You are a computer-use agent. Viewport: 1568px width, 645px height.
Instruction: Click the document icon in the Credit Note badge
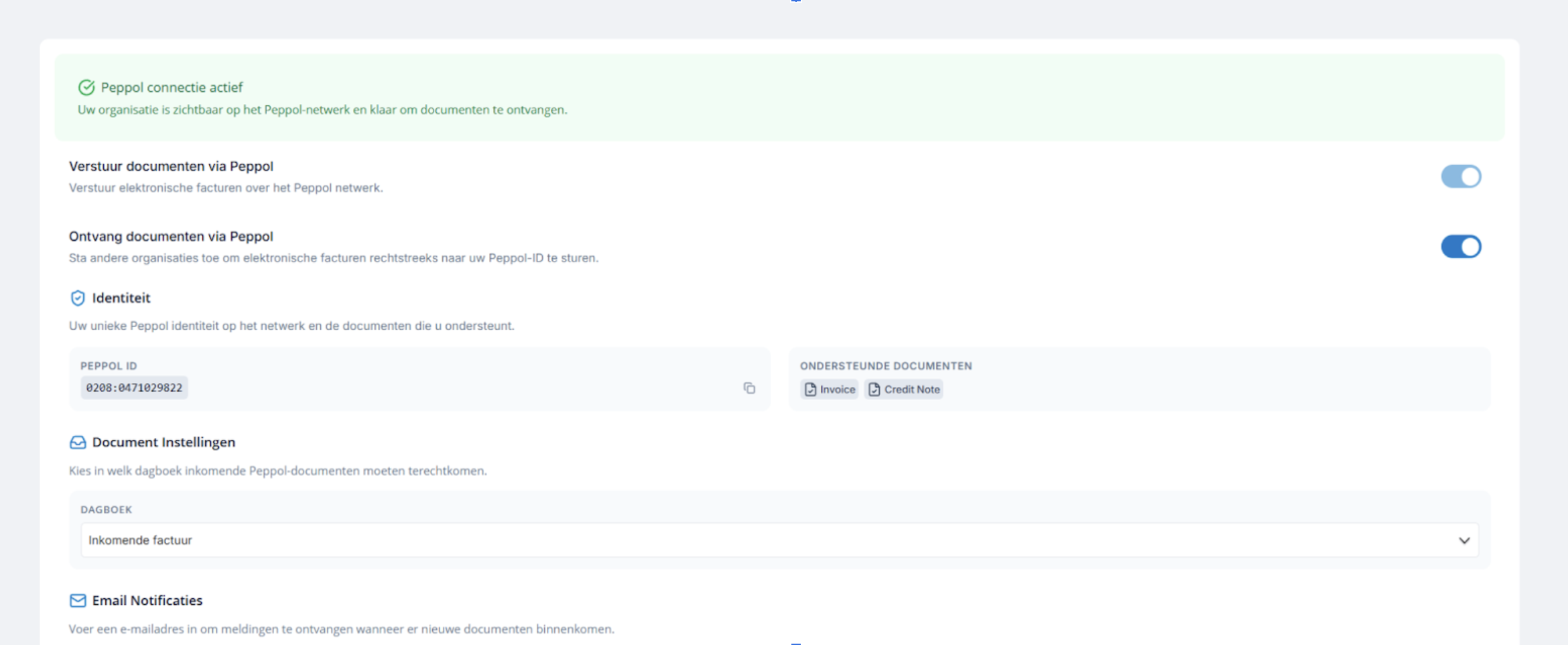pos(874,390)
